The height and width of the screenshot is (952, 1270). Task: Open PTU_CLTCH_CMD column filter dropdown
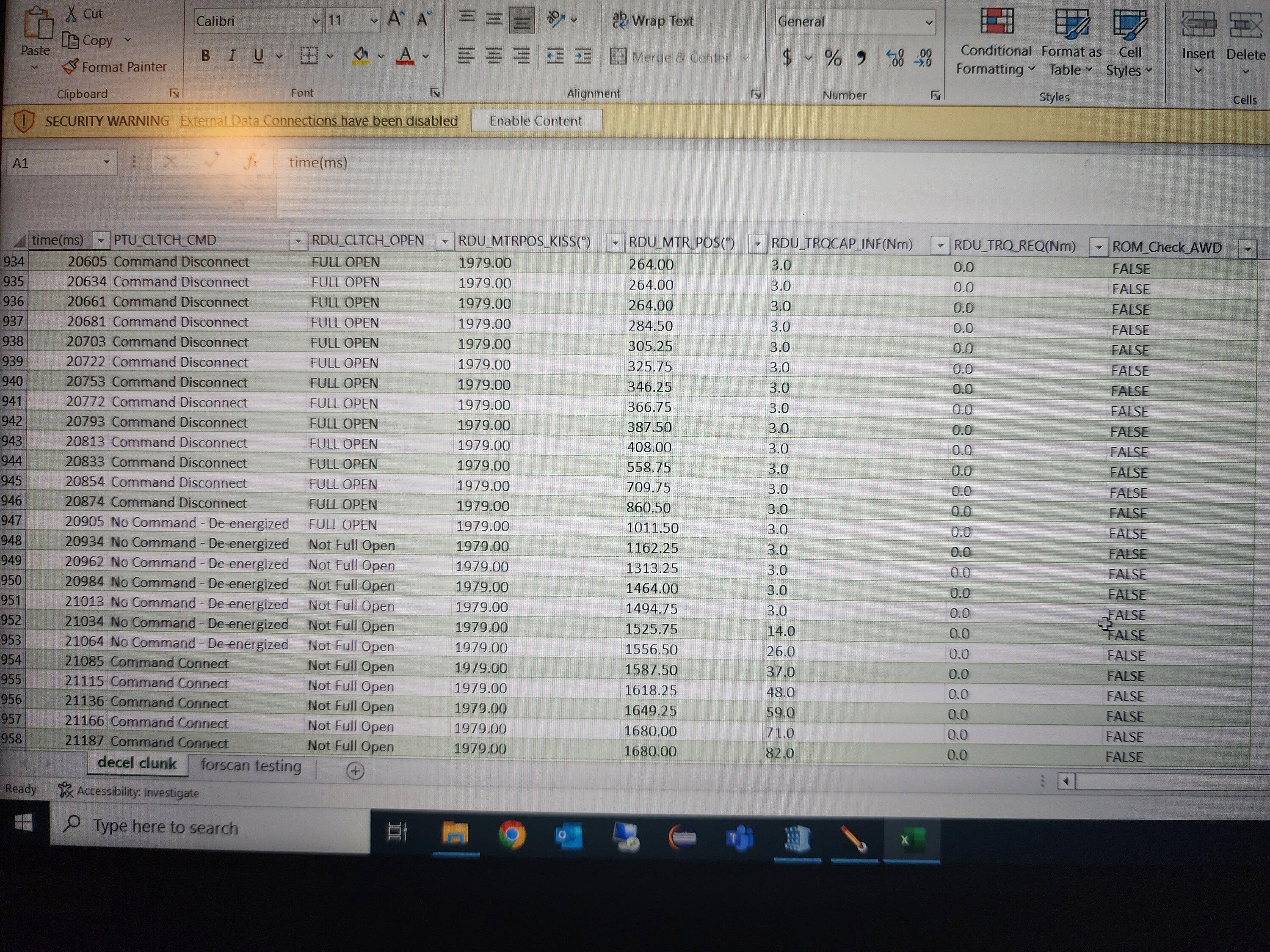pos(298,241)
